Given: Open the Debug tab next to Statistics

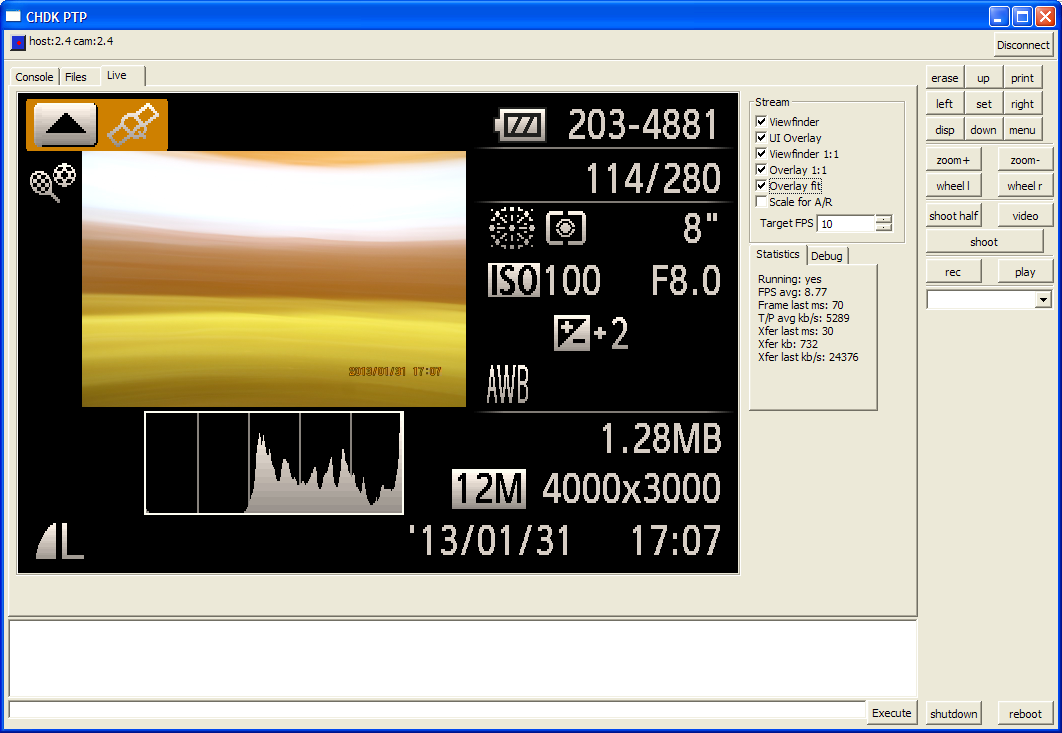Looking at the screenshot, I should (827, 255).
